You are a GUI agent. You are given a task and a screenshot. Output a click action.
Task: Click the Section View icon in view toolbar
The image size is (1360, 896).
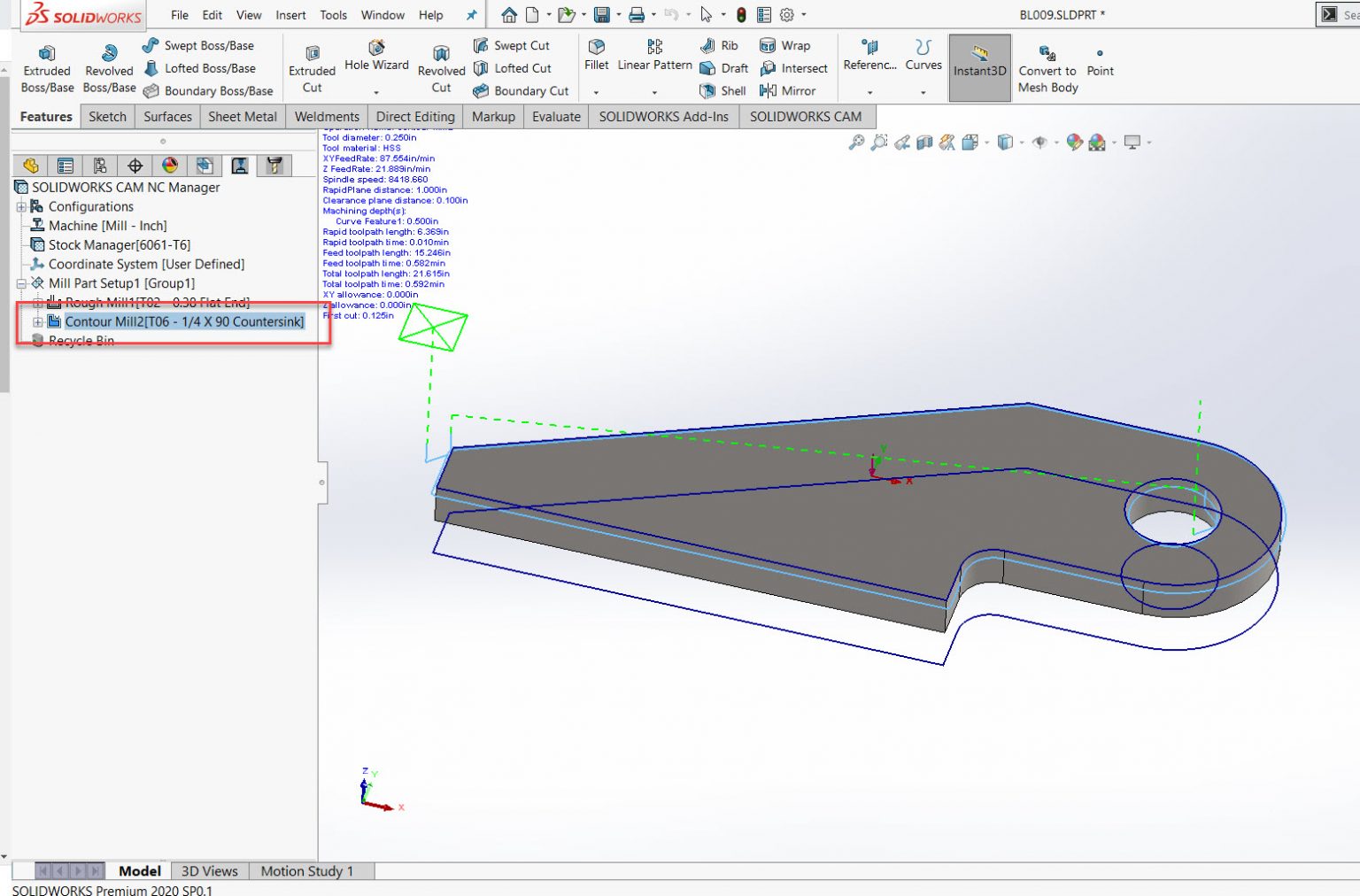[924, 143]
